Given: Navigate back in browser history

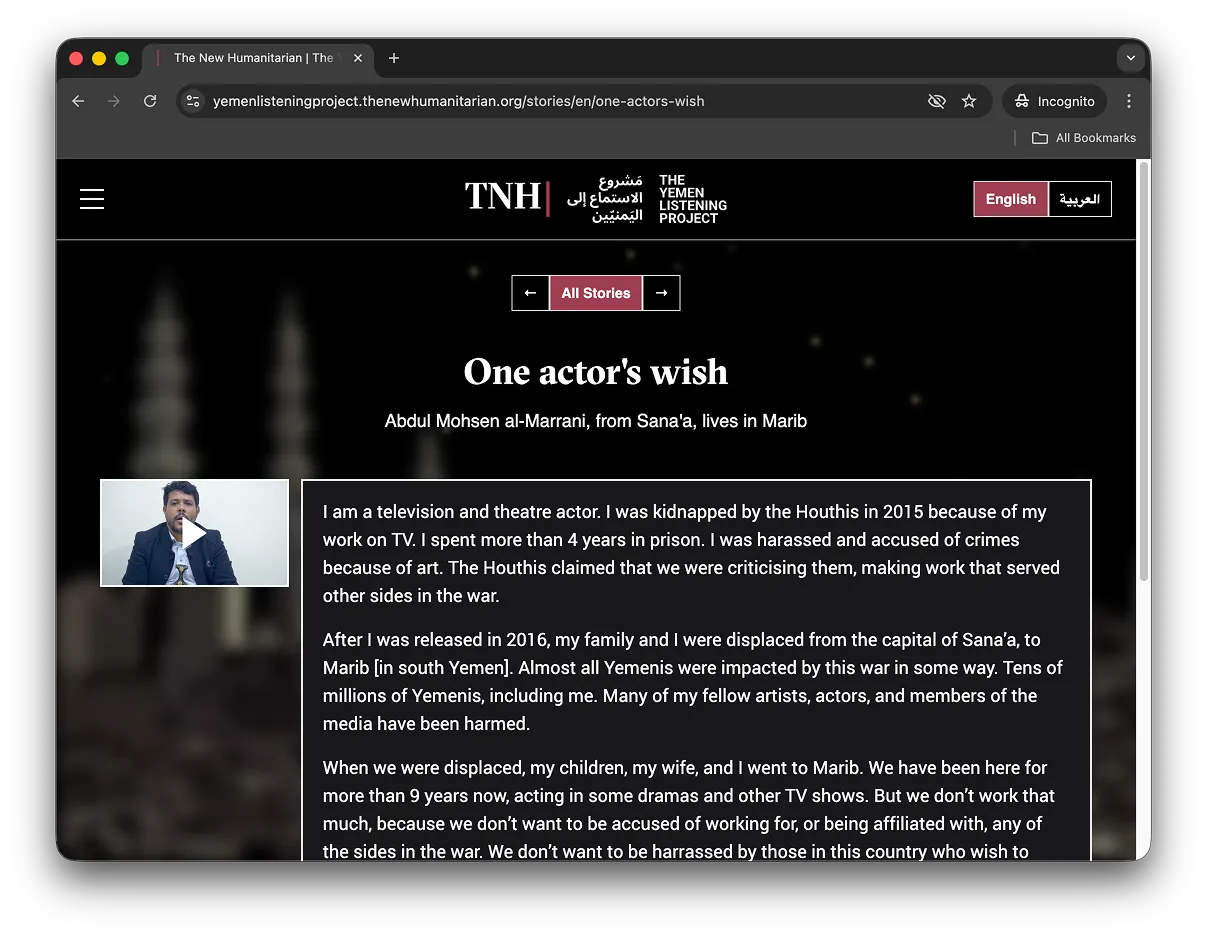Looking at the screenshot, I should [78, 101].
